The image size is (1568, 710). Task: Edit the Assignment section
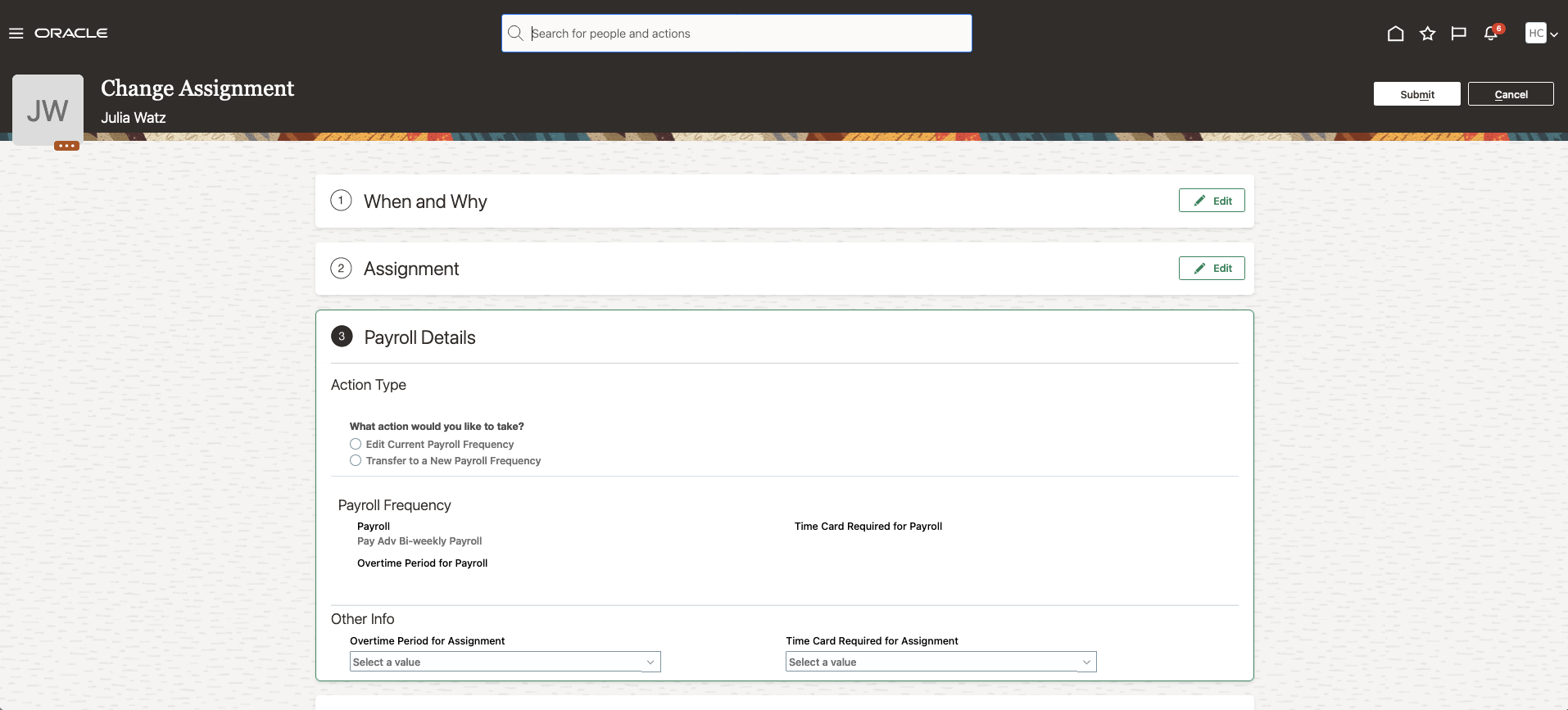pos(1212,269)
